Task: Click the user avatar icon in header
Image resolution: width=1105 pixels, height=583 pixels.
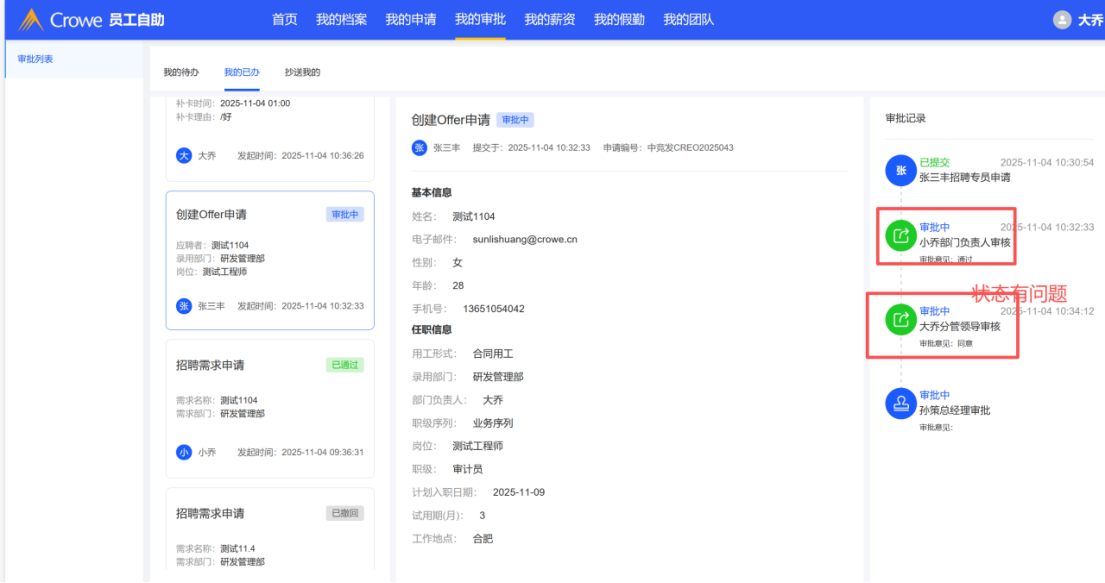Action: click(x=1062, y=20)
